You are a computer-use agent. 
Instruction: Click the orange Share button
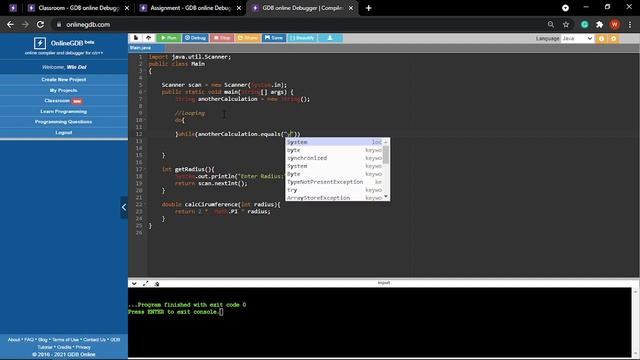[248, 38]
